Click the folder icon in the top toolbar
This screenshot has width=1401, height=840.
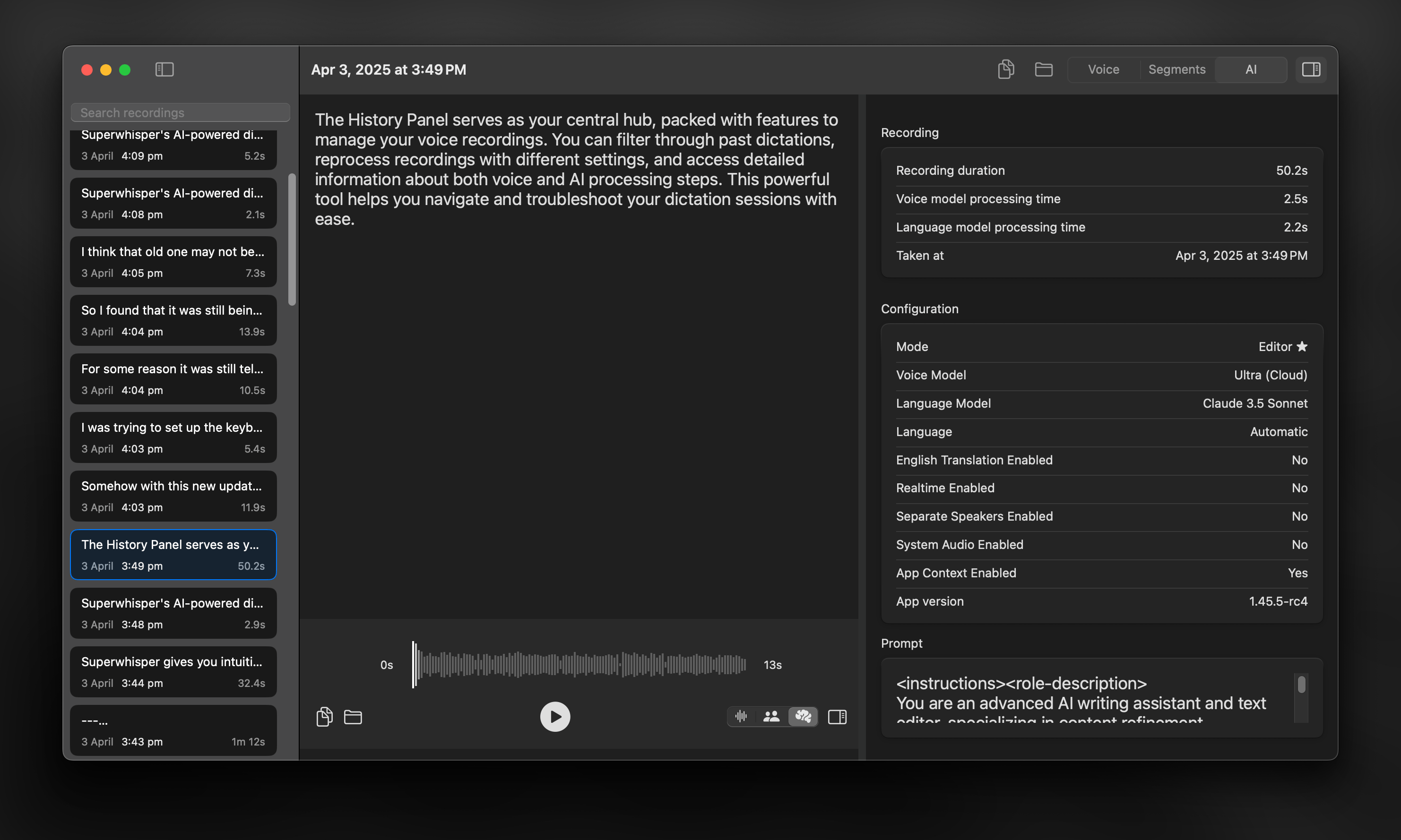point(1043,69)
